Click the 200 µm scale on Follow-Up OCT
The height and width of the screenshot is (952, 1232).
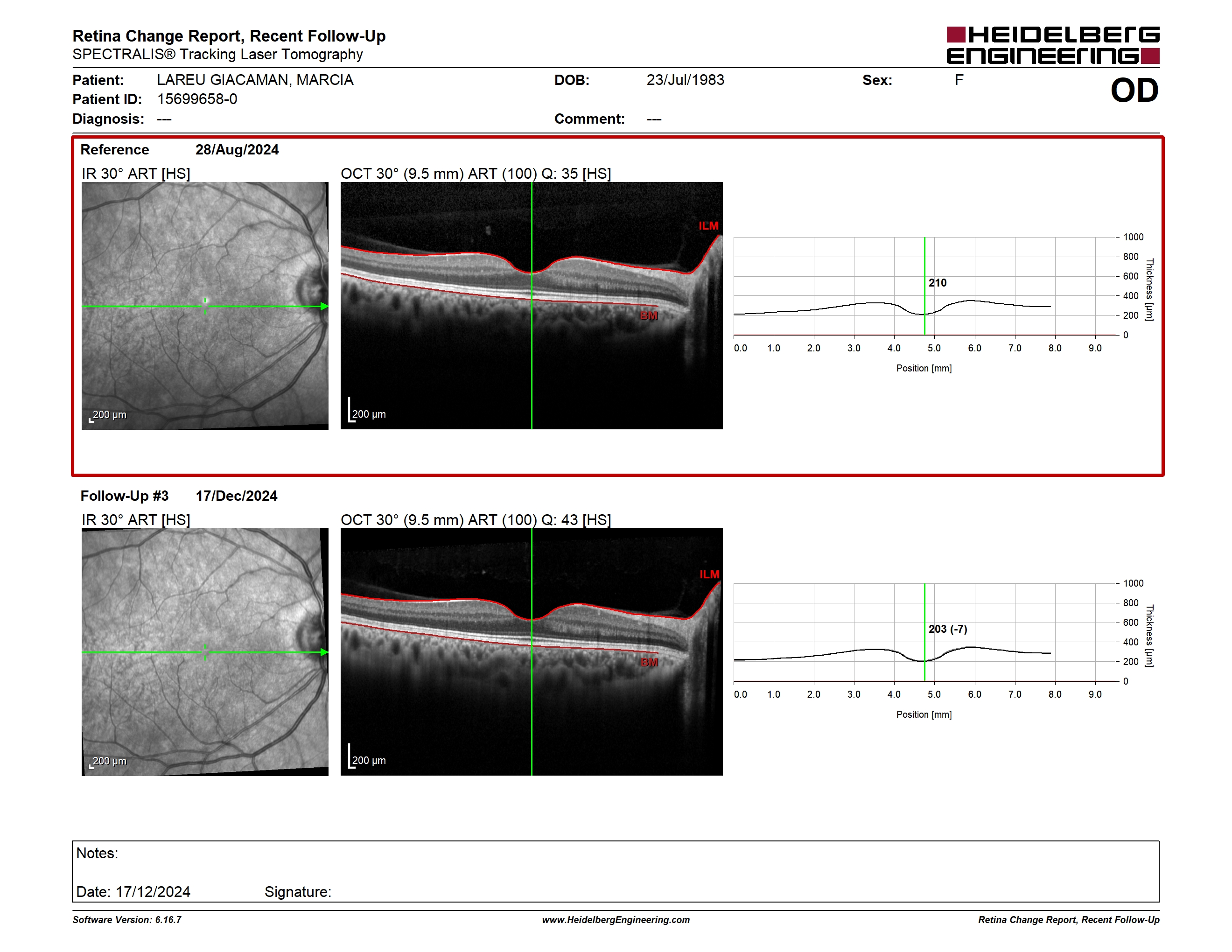coord(367,757)
